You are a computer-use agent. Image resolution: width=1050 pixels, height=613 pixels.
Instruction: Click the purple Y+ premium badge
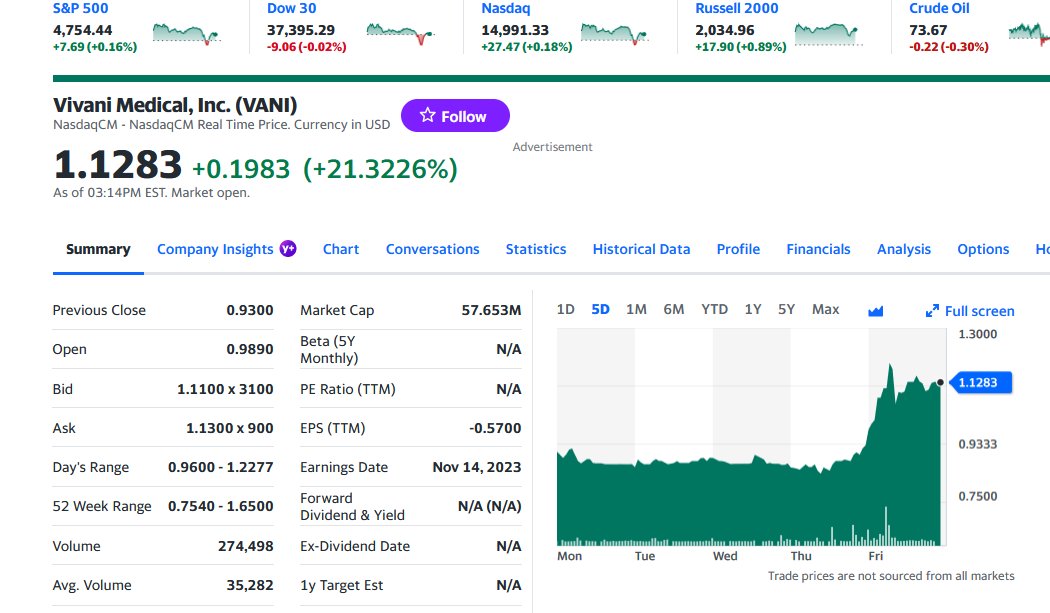pyautogui.click(x=288, y=249)
